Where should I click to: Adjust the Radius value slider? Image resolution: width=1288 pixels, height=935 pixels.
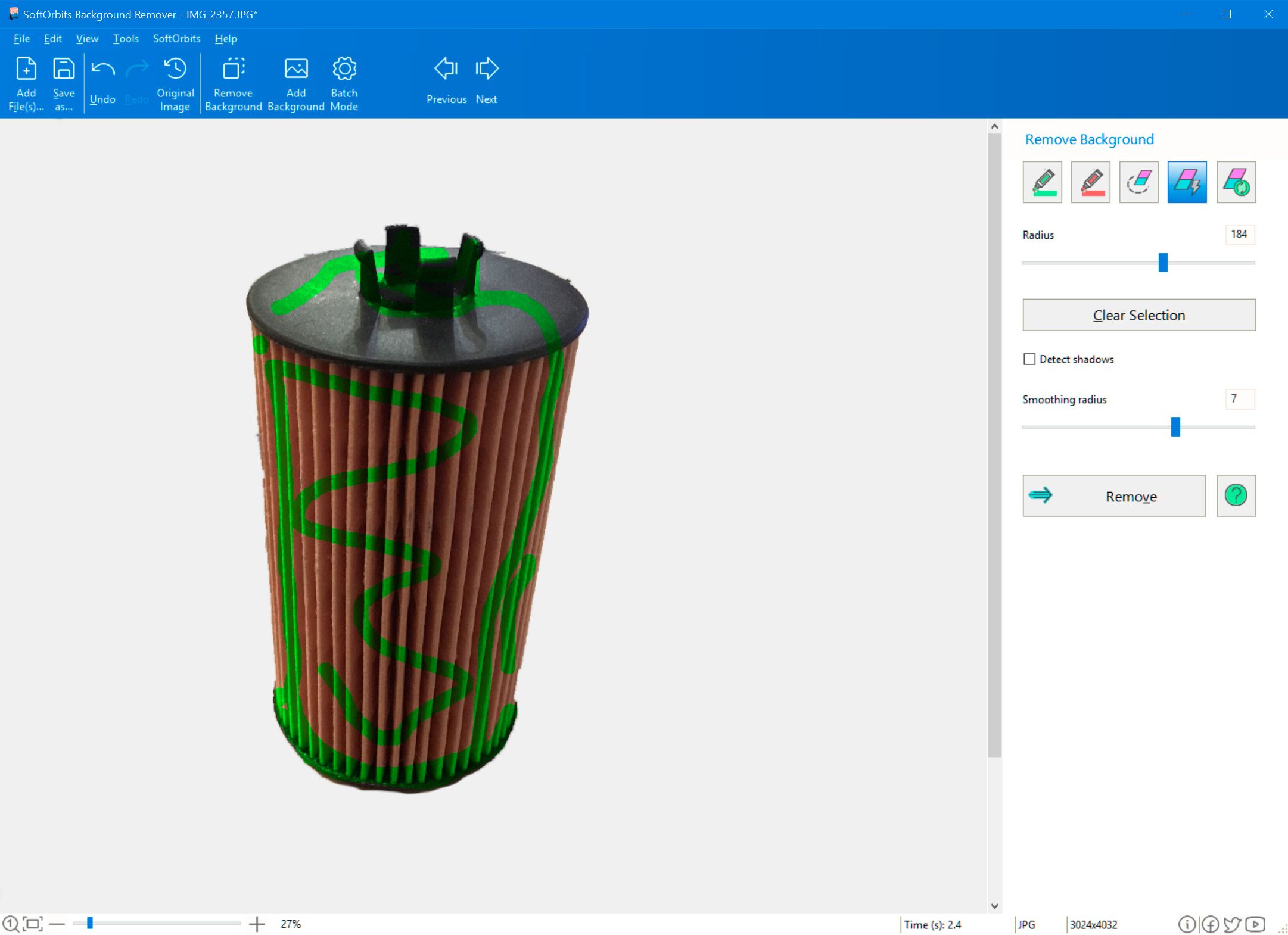coord(1162,262)
